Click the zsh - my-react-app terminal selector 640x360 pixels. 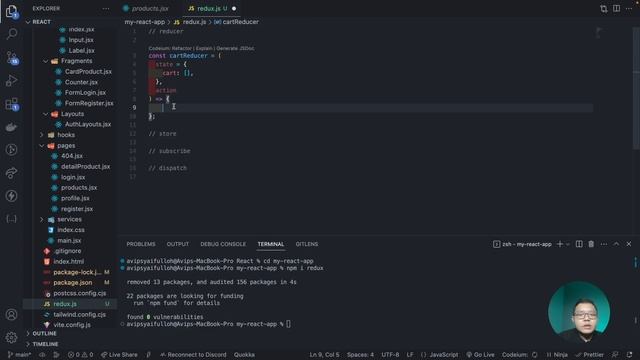coord(522,244)
